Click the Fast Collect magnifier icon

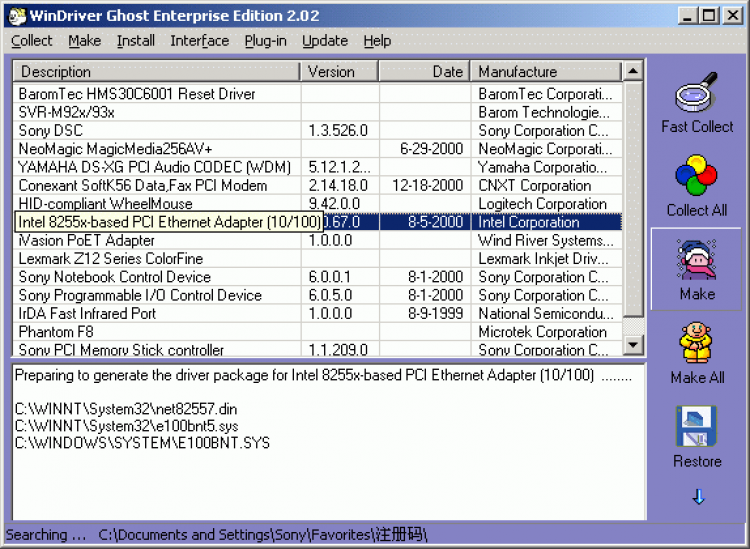[696, 92]
